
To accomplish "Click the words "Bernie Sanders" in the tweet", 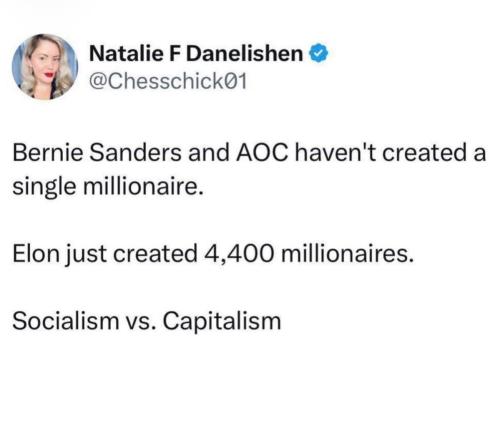I will tap(97, 153).
